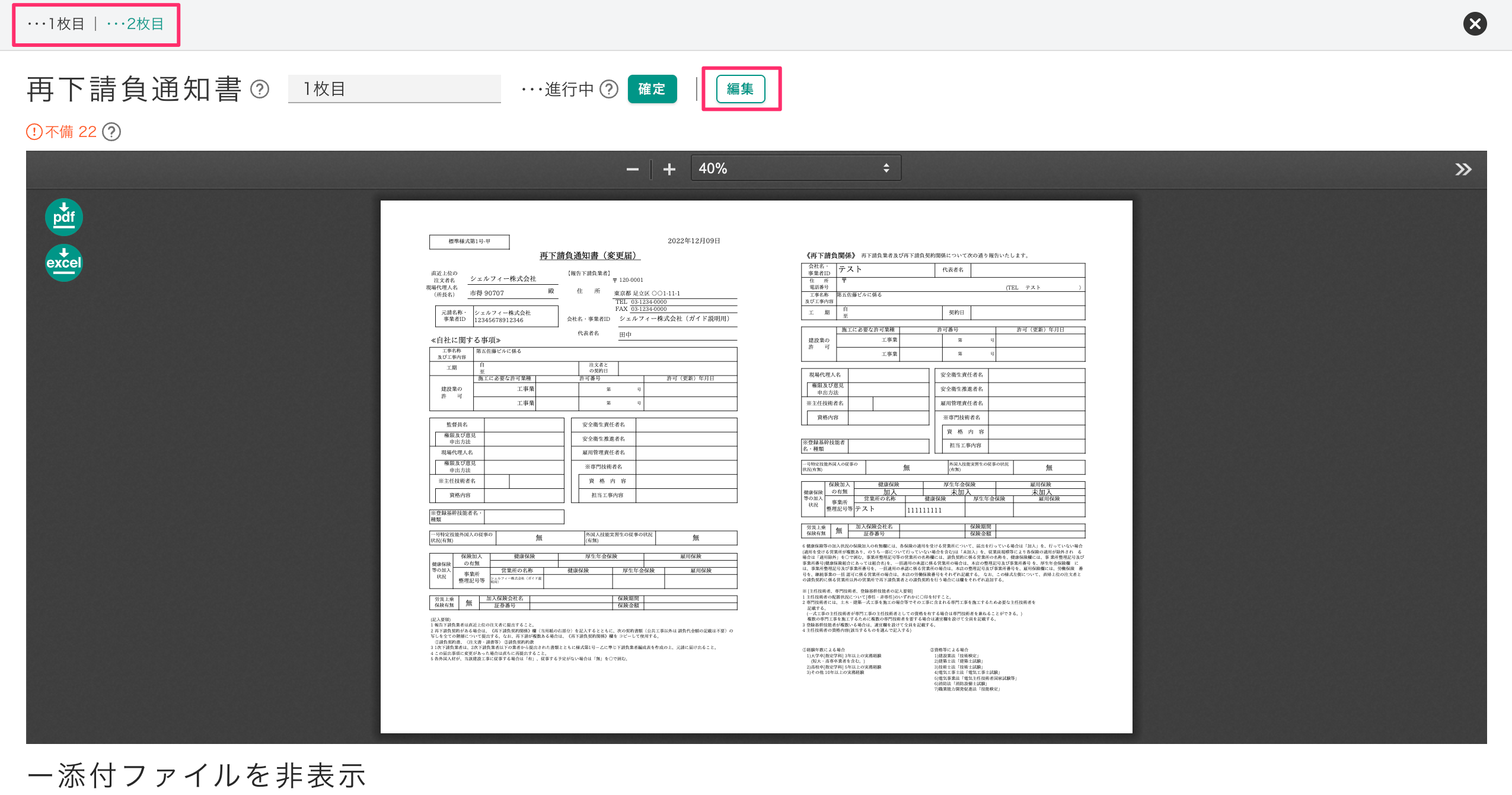Open the 編集 edit dialog
The image size is (1512, 795).
point(741,89)
